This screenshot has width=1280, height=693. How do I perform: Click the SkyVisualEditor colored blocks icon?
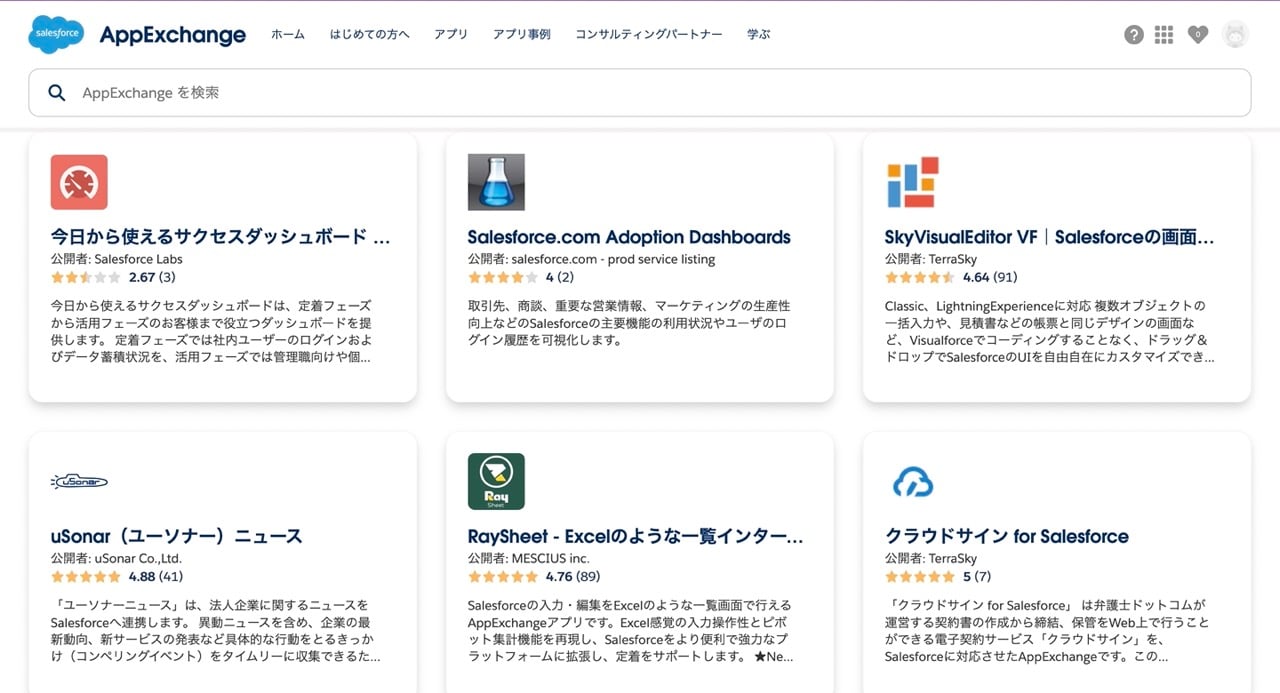pos(912,182)
